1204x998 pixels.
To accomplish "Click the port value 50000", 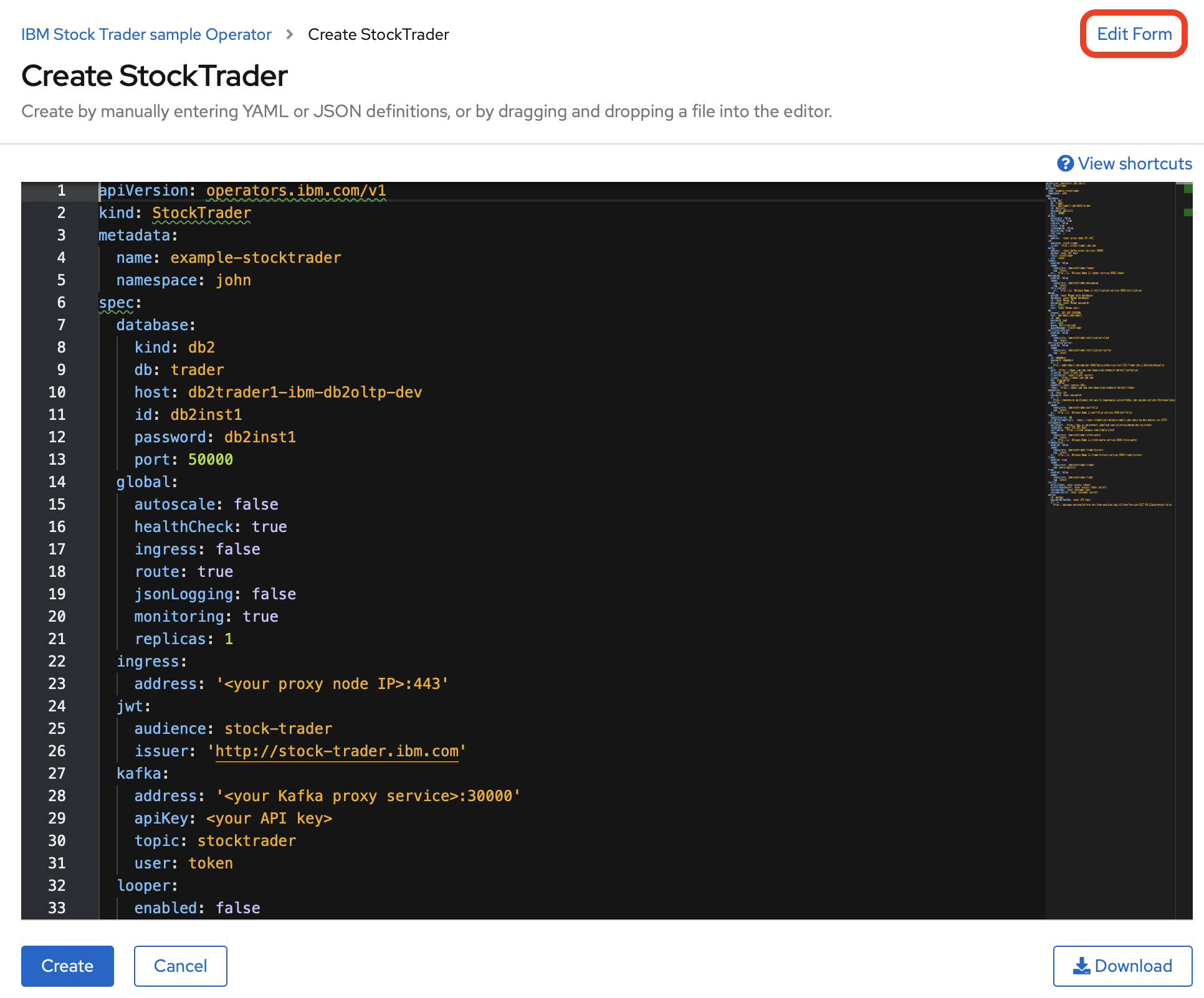I will point(210,460).
